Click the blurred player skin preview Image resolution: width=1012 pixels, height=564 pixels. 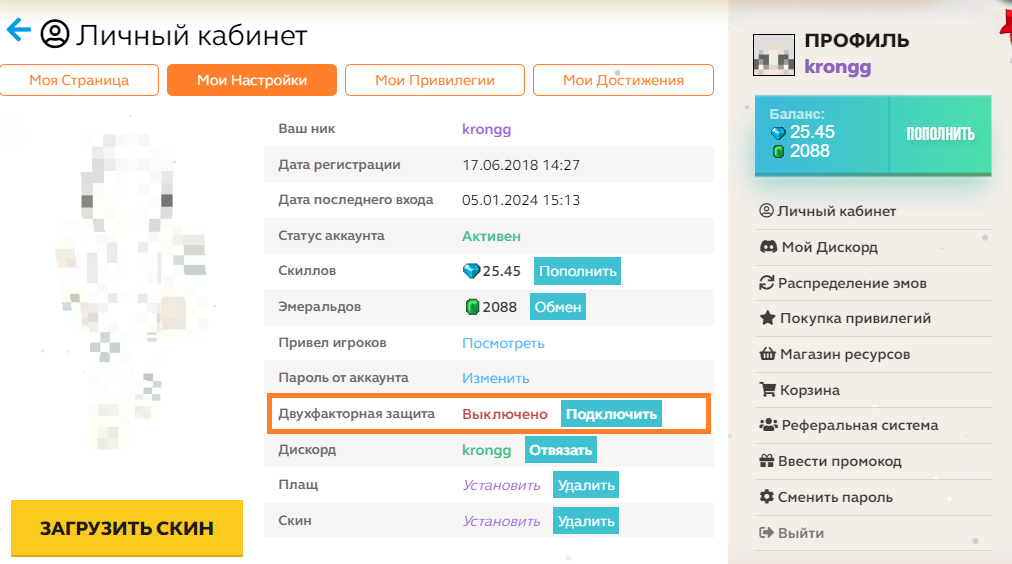132,290
